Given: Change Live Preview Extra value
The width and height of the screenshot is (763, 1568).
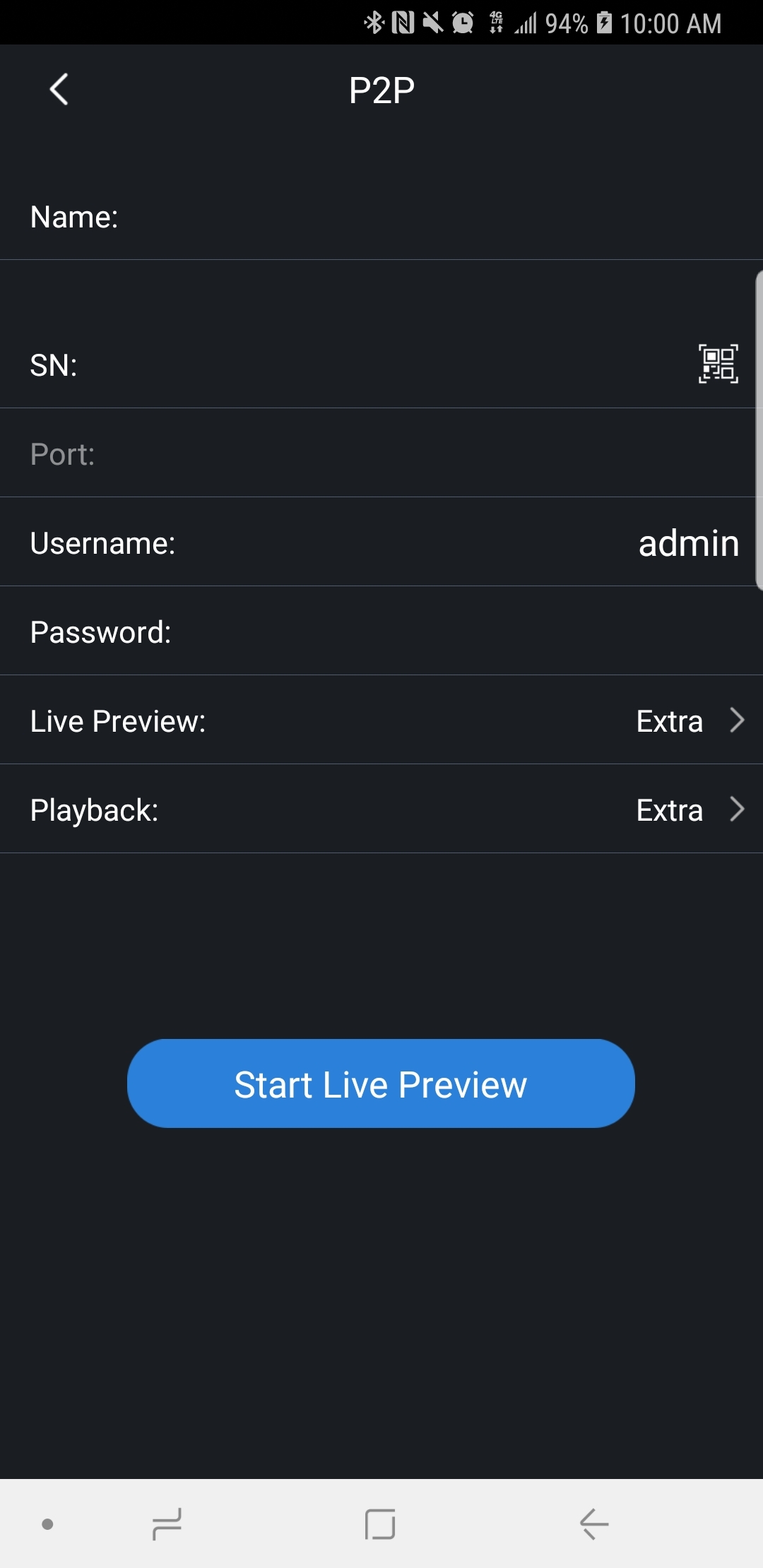Looking at the screenshot, I should [669, 721].
